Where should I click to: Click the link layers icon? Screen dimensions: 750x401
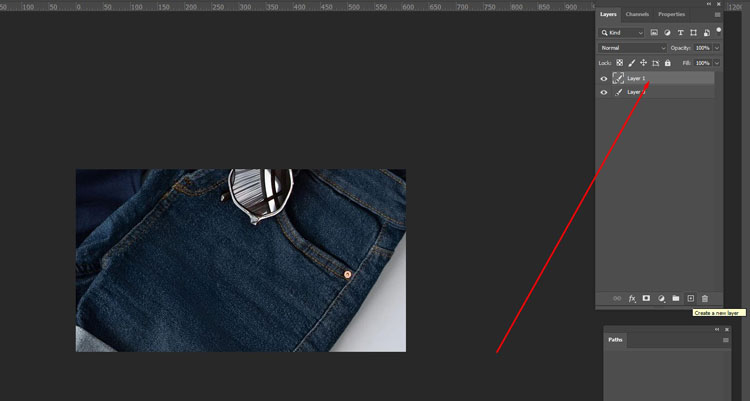[x=617, y=299]
